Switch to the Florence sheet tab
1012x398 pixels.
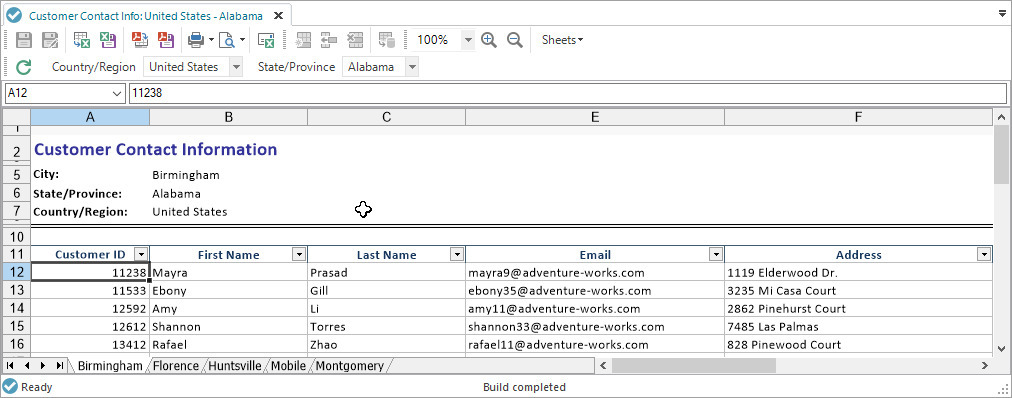176,366
